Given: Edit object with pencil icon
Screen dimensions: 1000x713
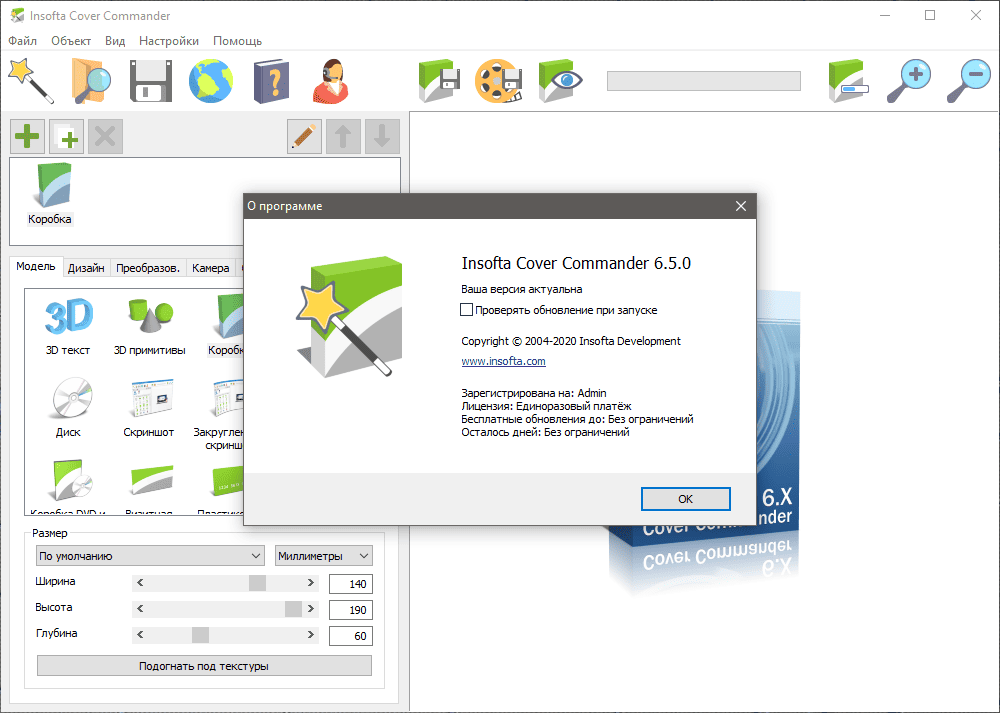Looking at the screenshot, I should point(304,136).
